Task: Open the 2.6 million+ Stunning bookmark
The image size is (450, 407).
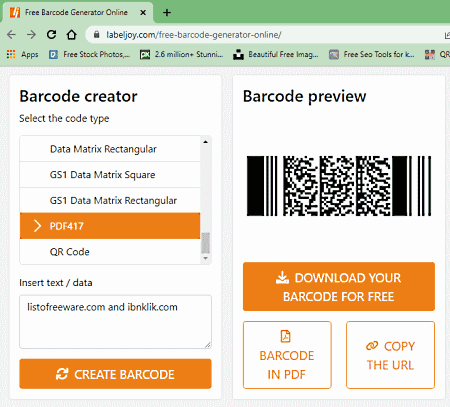Action: 182,54
